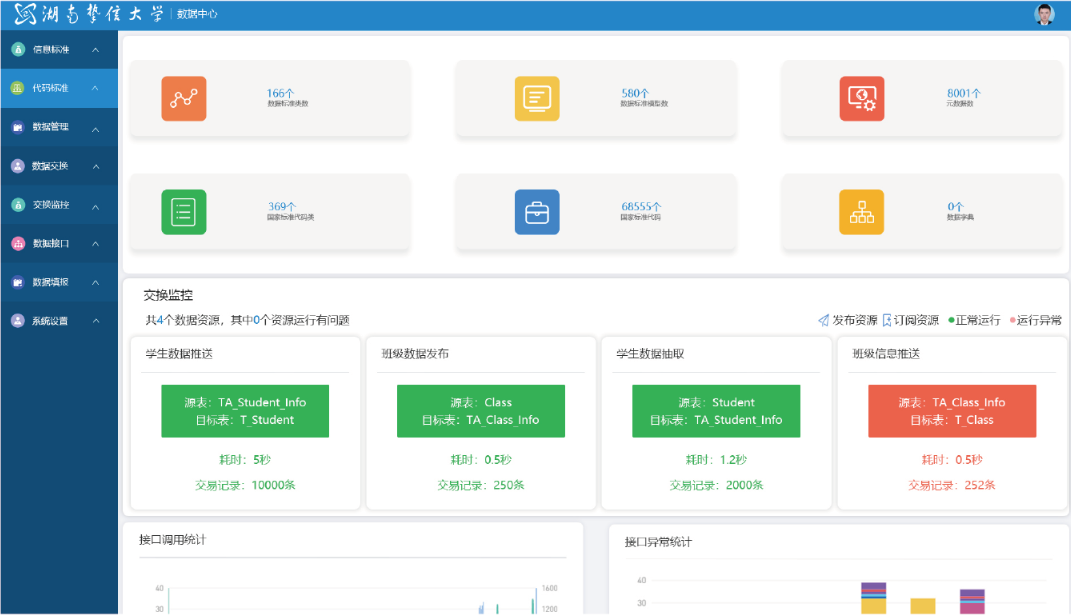Click the yellow hierarchy 数据字典 icon
The width and height of the screenshot is (1071, 615).
click(862, 212)
